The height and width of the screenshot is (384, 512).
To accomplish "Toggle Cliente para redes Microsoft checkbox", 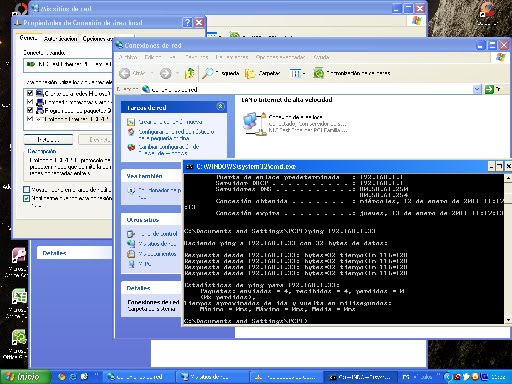I will click(30, 93).
